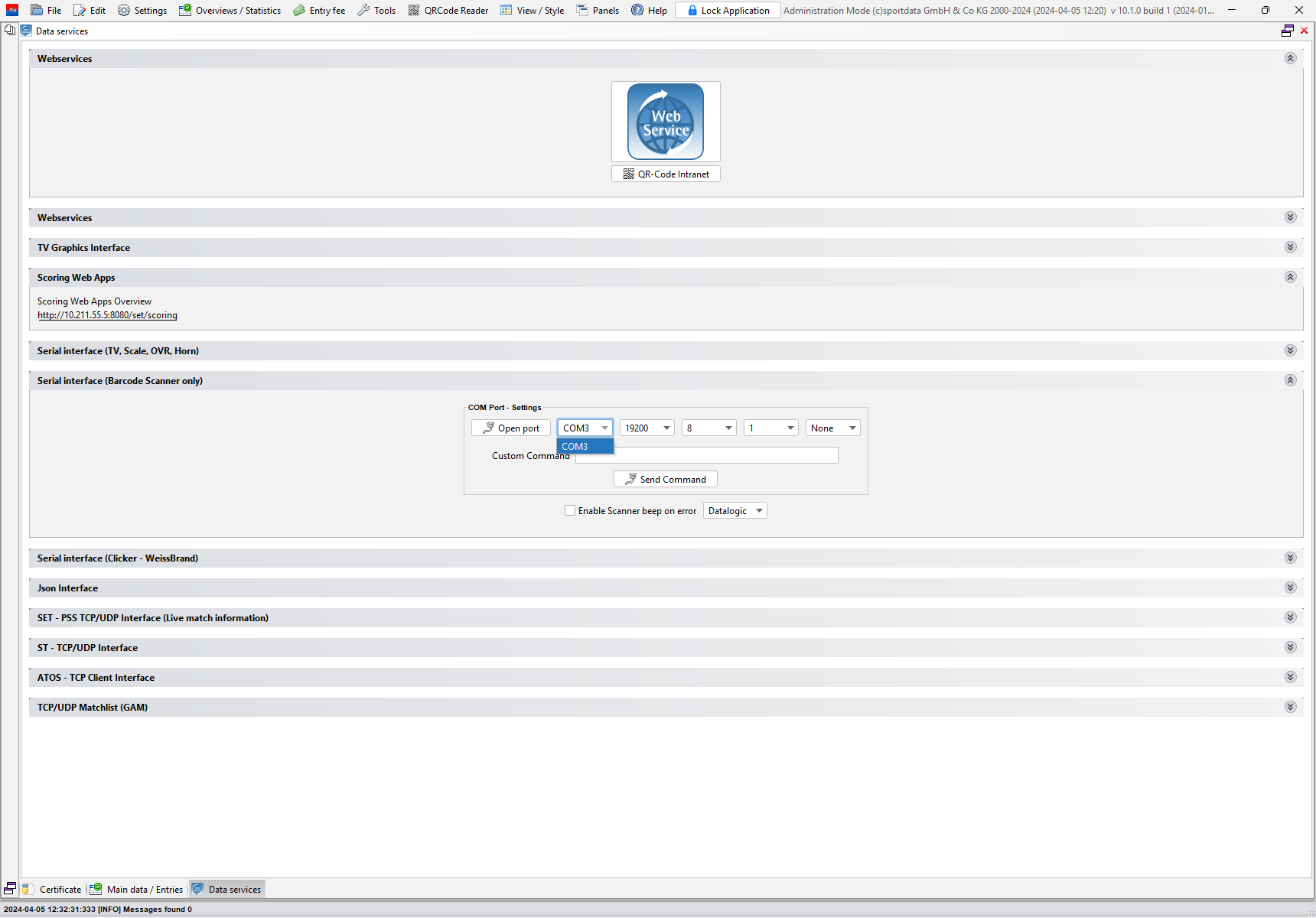Close the Data services panel with red X
This screenshot has height=918, width=1316.
[1305, 31]
